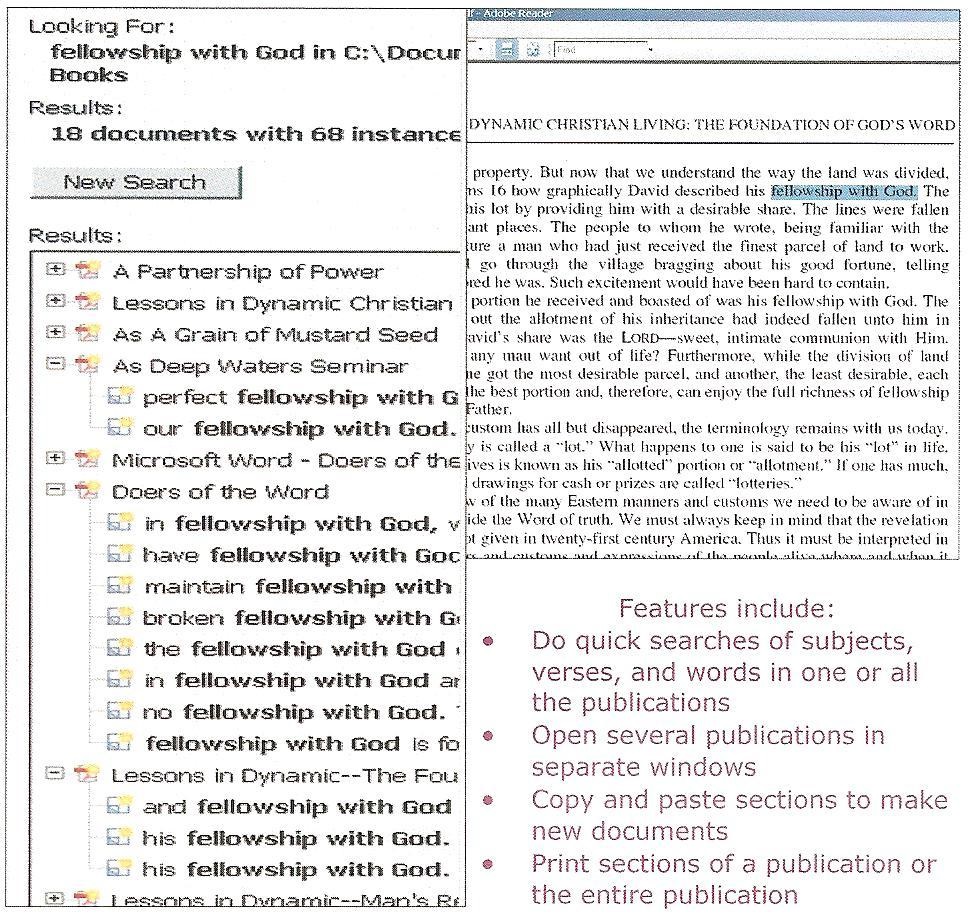
Task: Click PDF icon beside the expanded Doers of the Word
Action: [x=87, y=491]
